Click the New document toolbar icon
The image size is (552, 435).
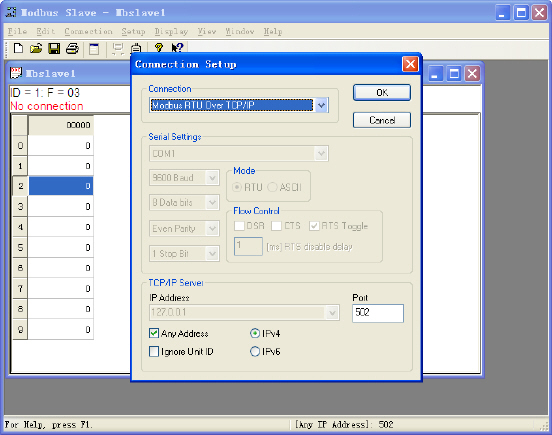18,48
